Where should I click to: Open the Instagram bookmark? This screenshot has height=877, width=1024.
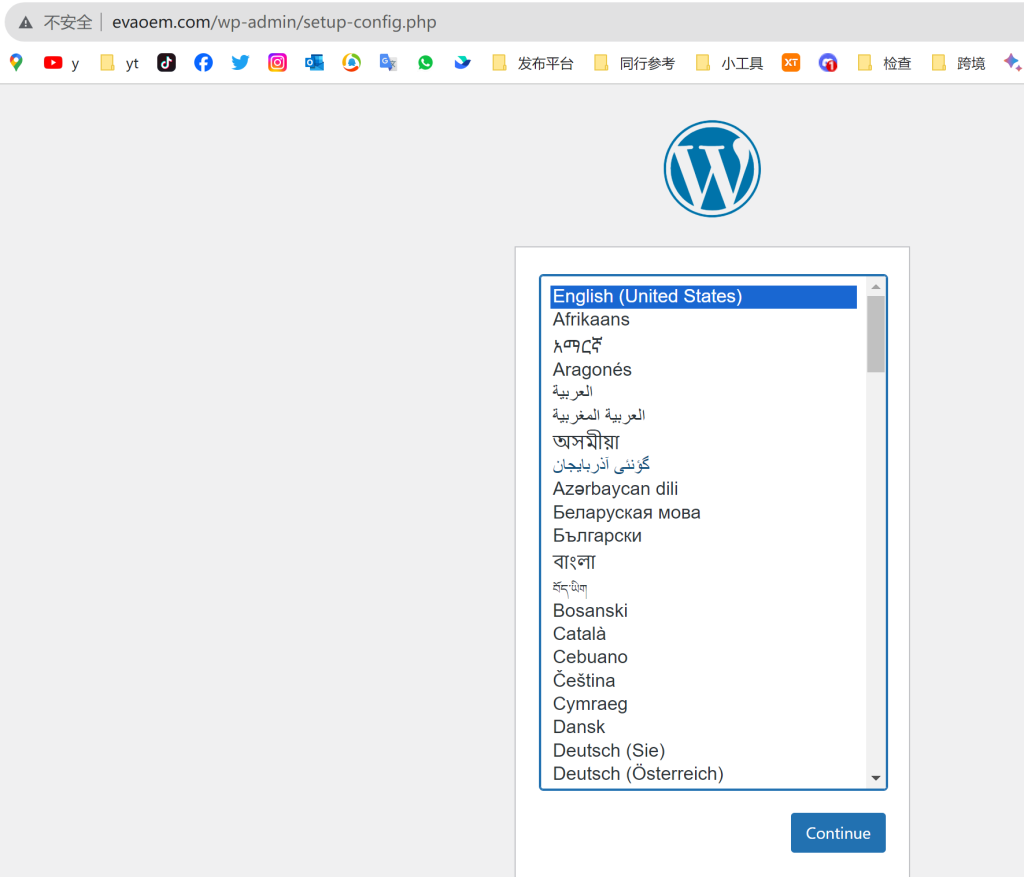278,63
